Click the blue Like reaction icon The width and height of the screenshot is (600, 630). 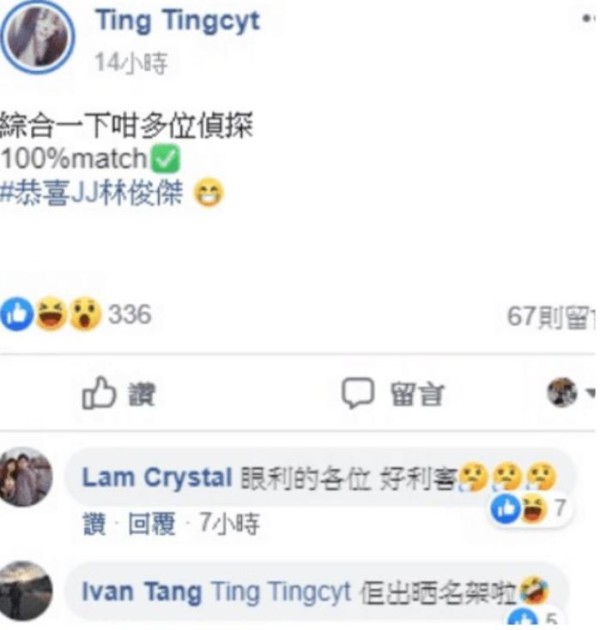tap(16, 314)
